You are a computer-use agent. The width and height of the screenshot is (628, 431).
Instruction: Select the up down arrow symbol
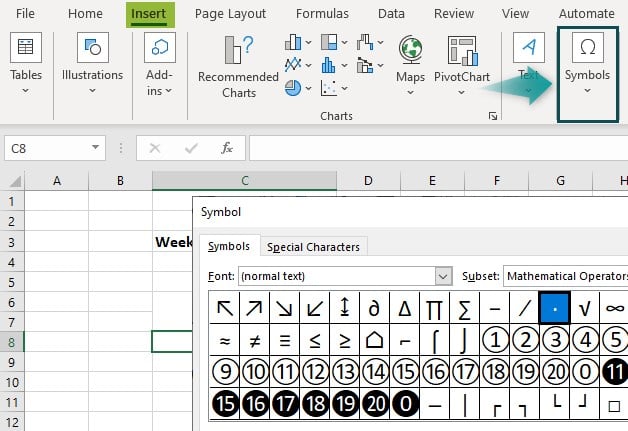coord(344,308)
